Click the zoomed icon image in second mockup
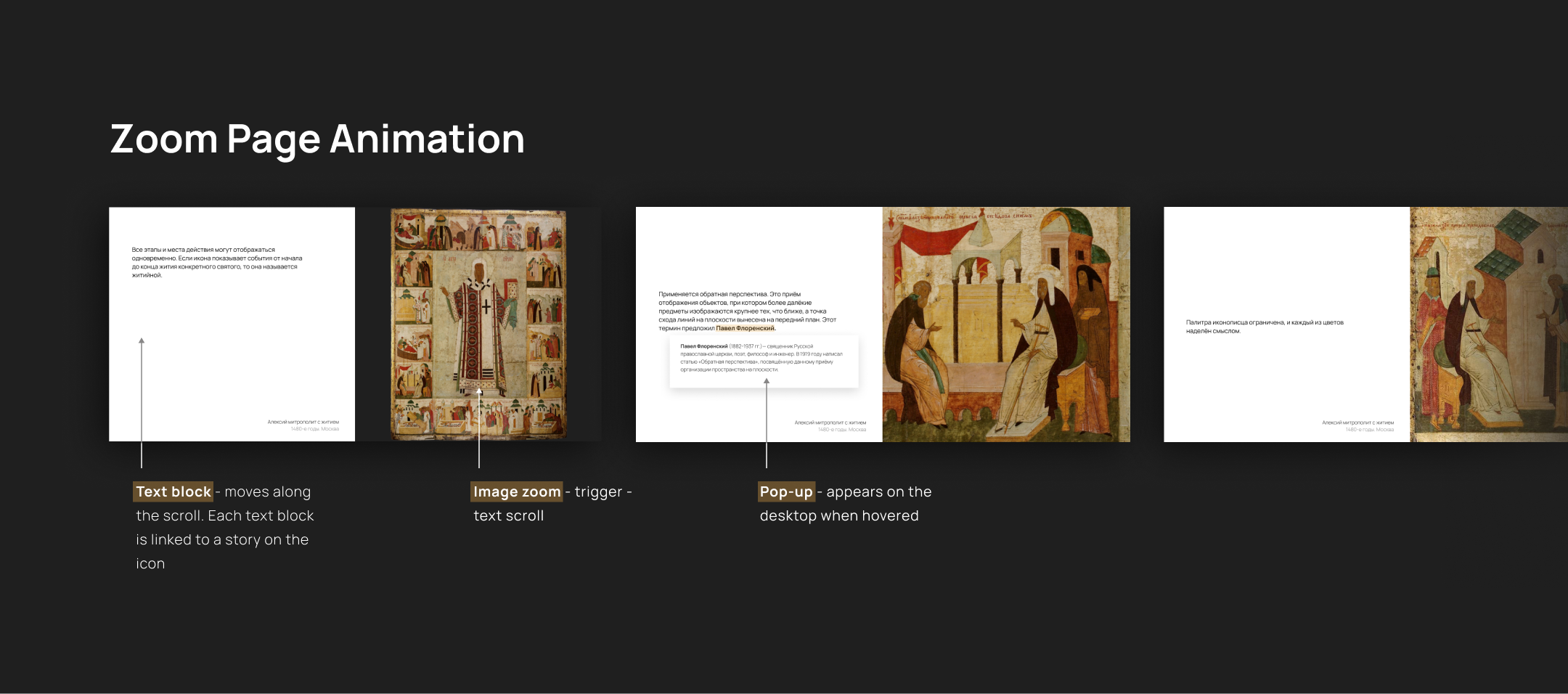Image resolution: width=1568 pixels, height=694 pixels. click(x=1006, y=324)
